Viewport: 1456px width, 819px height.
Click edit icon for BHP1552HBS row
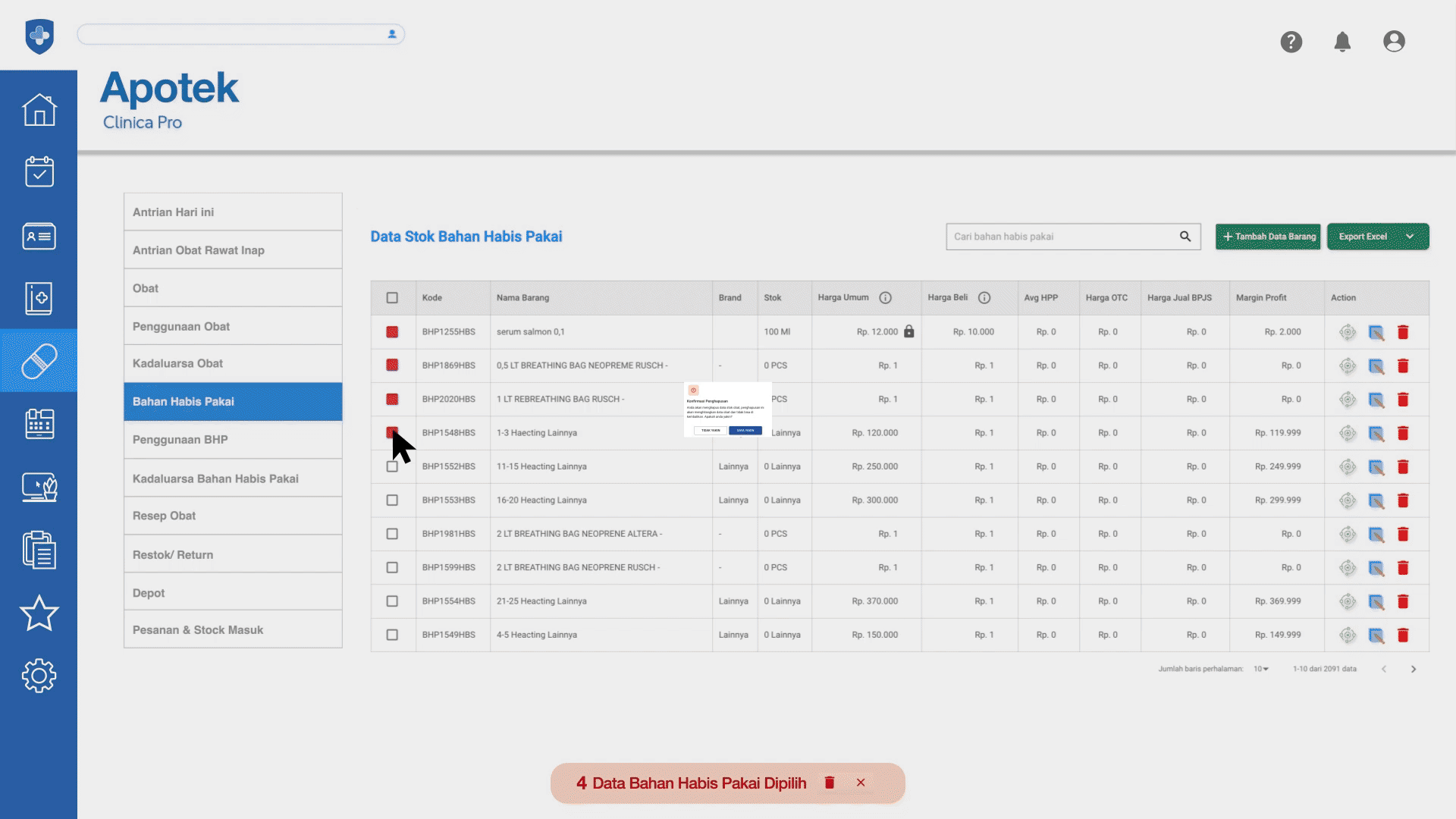pyautogui.click(x=1376, y=467)
